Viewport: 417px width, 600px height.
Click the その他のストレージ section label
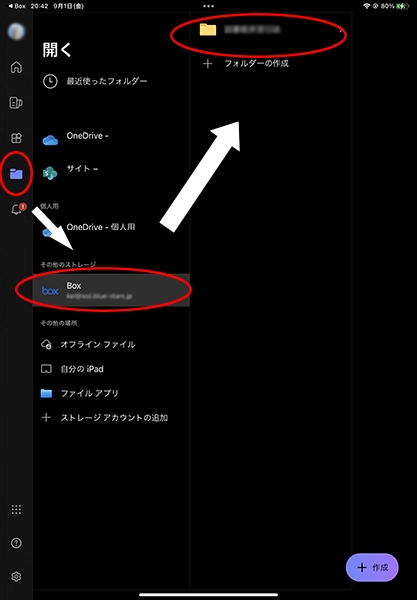(68, 264)
